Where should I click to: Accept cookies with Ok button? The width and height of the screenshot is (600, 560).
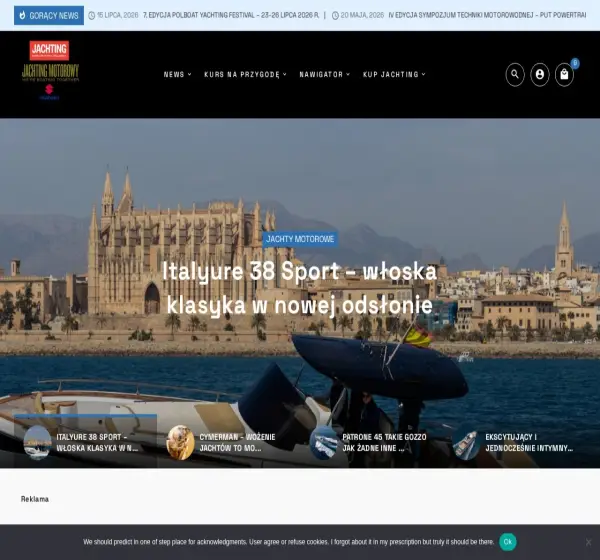pos(508,542)
